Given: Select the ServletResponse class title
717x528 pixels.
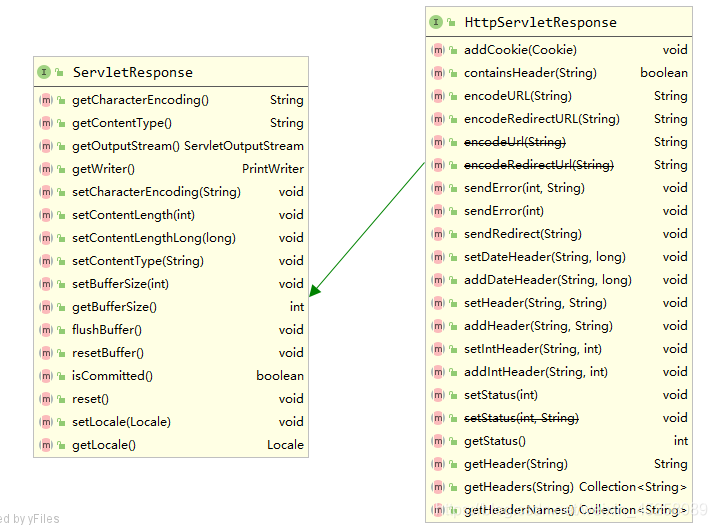Looking at the screenshot, I should (133, 72).
